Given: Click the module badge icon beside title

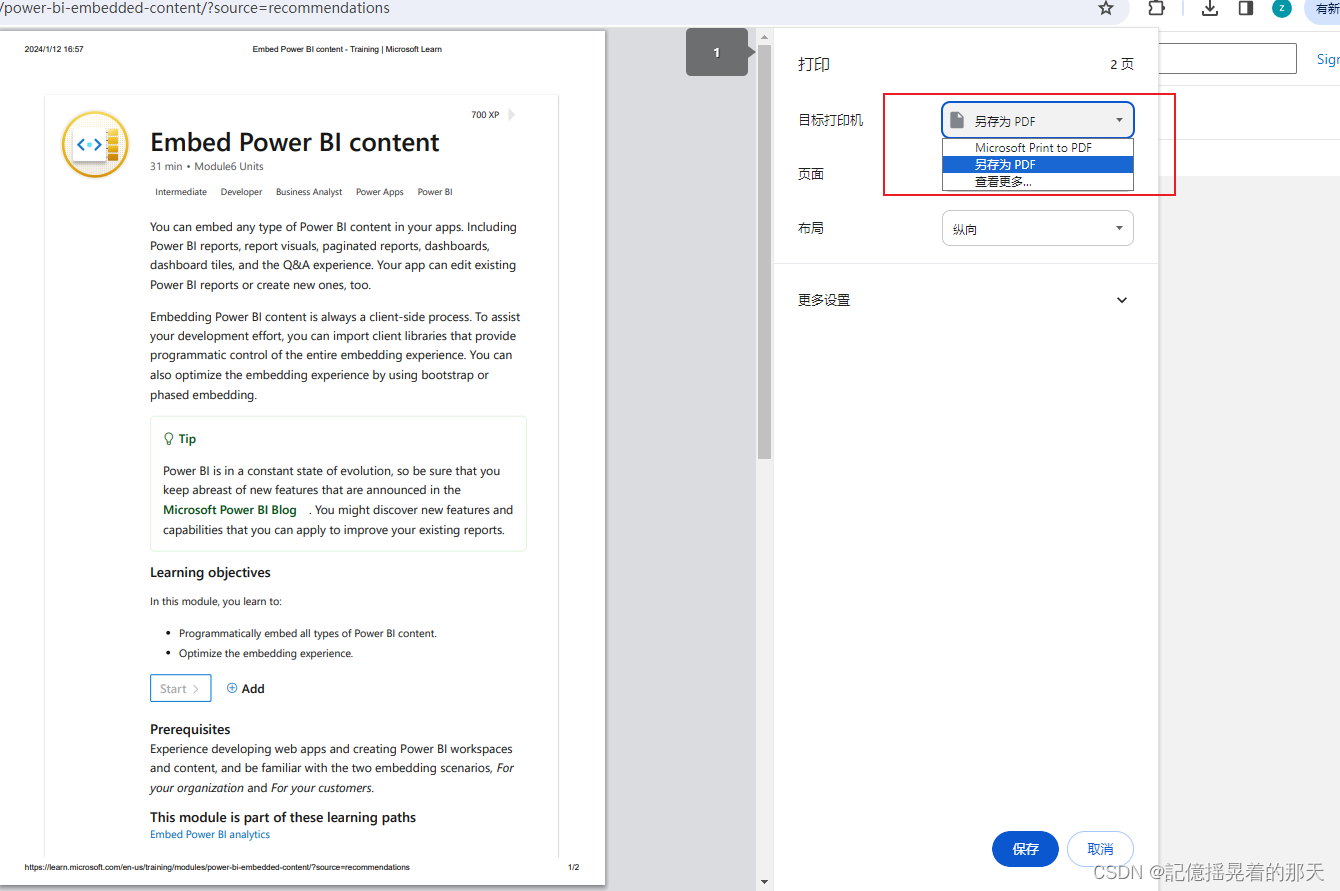Looking at the screenshot, I should (x=96, y=144).
